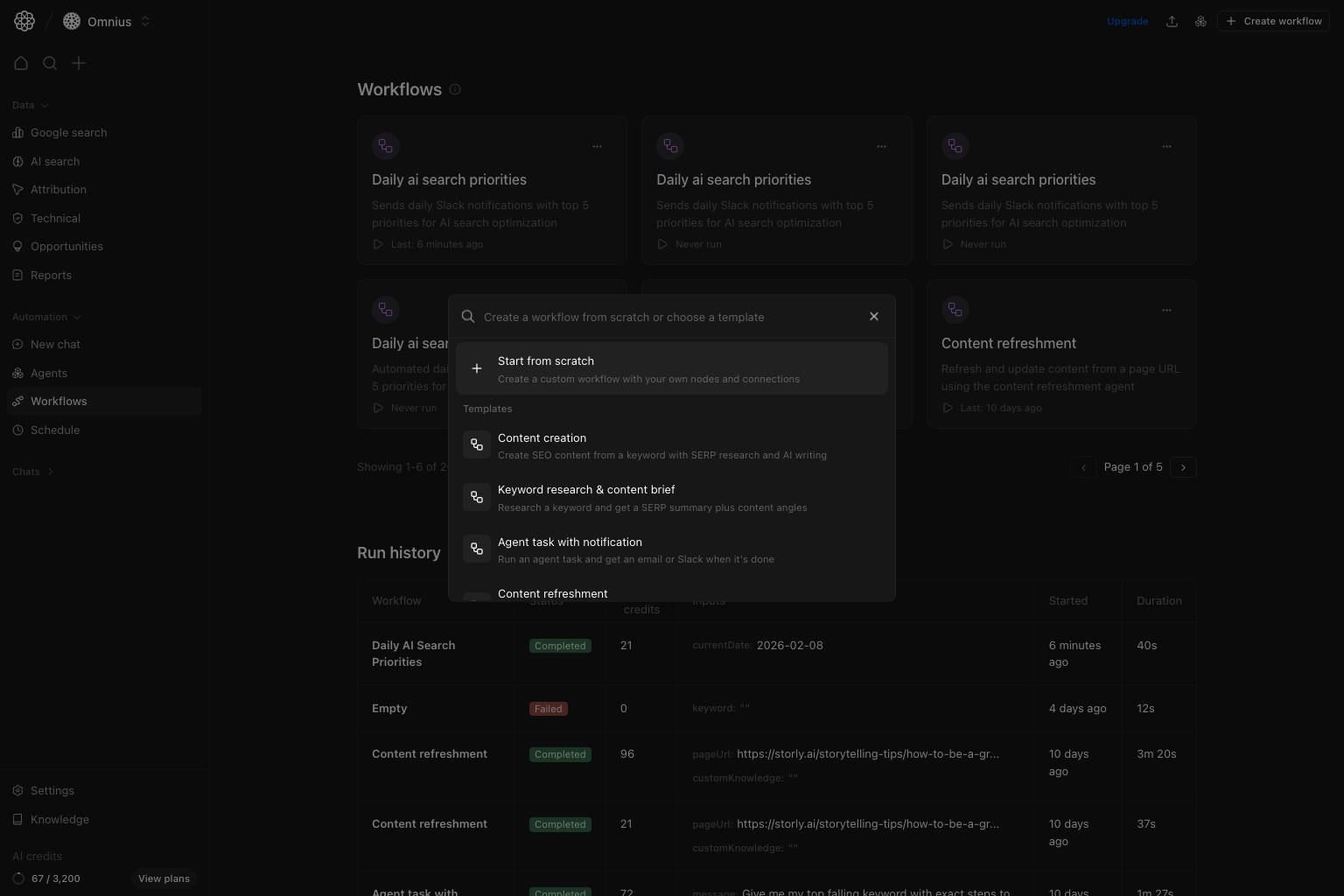Select Reports in the sidebar
Screen dimensions: 1344x896
point(51,275)
